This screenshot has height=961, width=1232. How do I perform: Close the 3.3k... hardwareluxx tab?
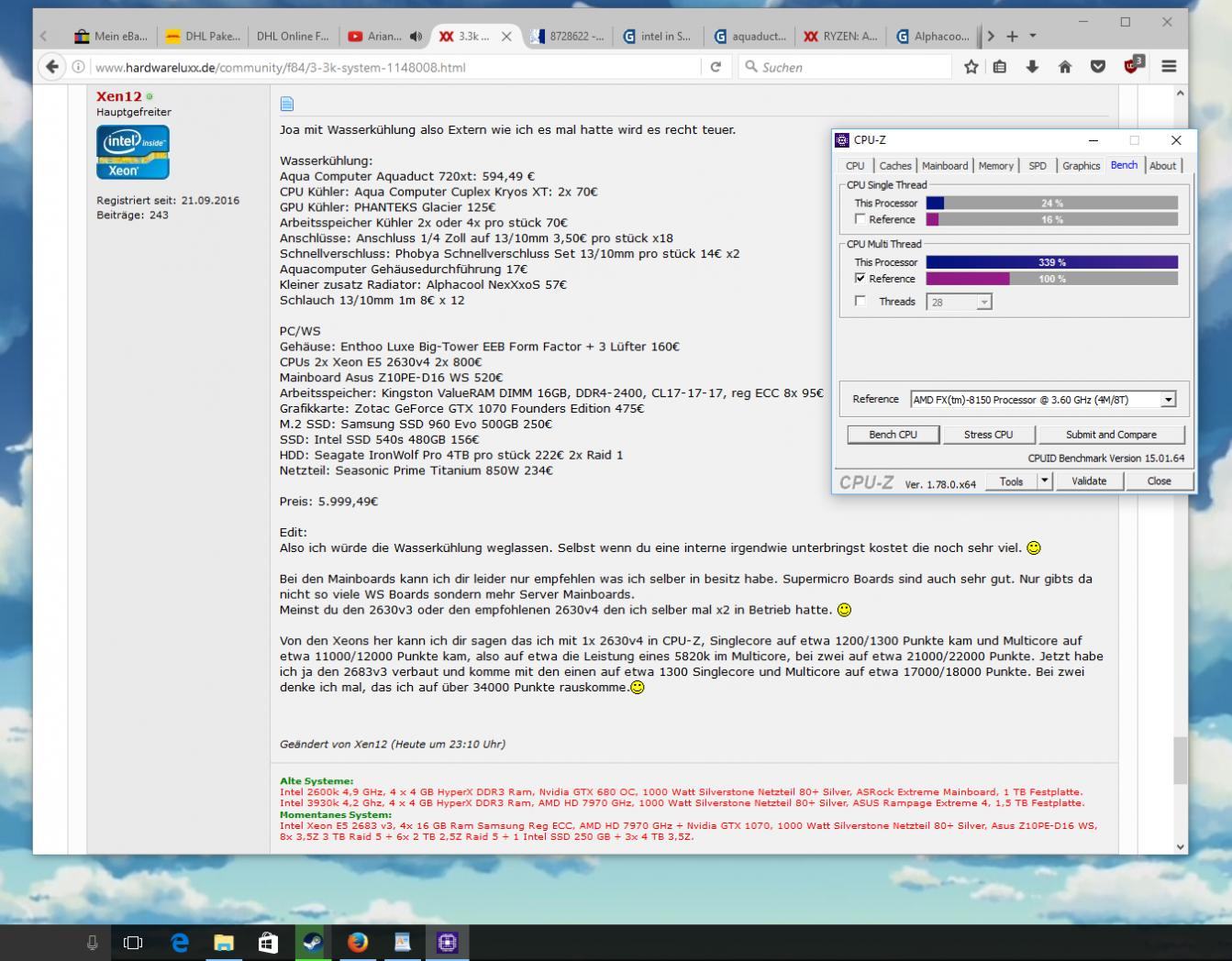tap(506, 36)
